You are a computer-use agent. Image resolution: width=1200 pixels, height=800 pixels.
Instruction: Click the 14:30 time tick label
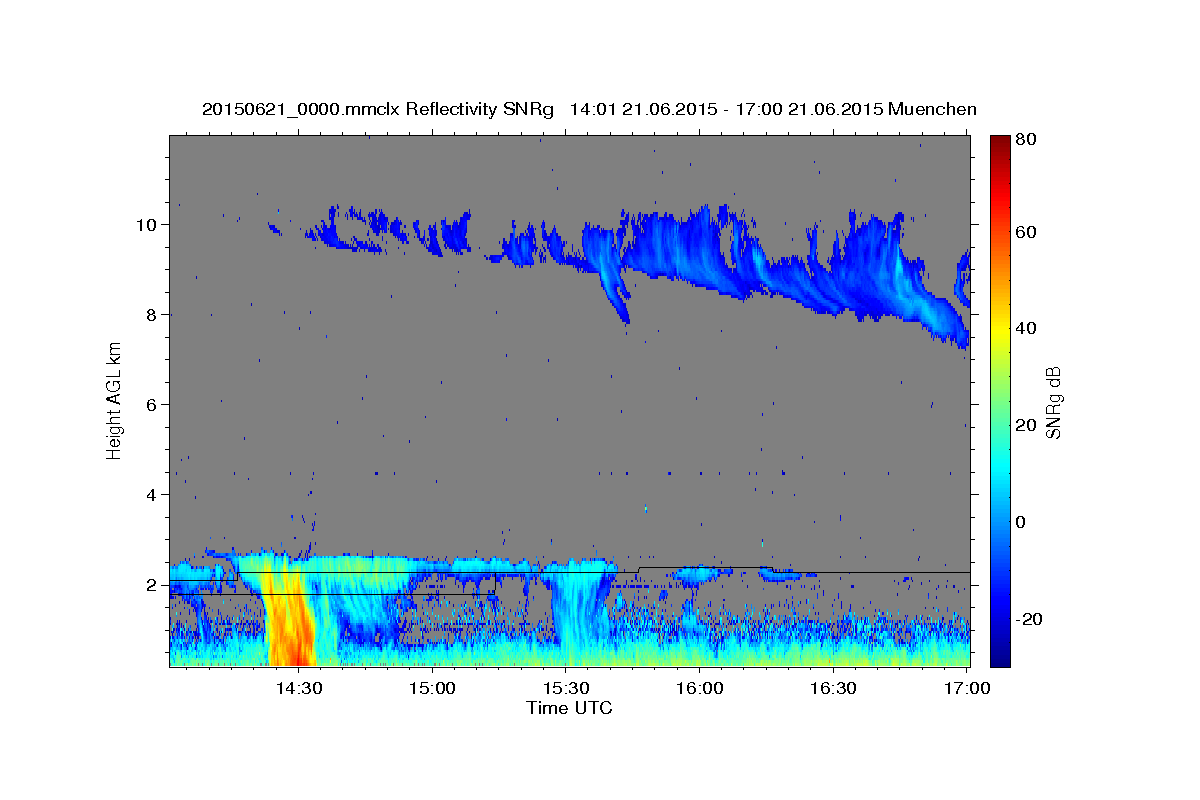(299, 688)
